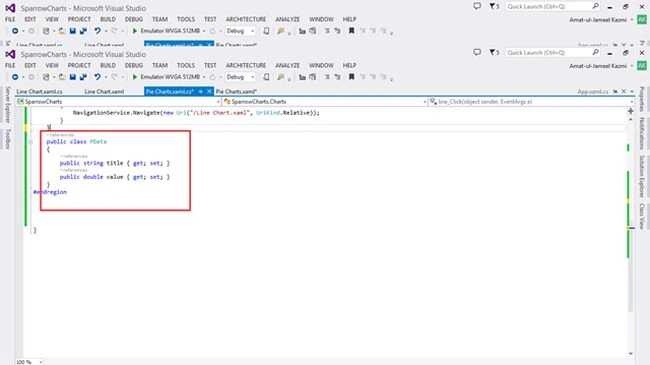Open App.xaml.cs preview tab
Image resolution: width=650 pixels, height=365 pixels.
pos(593,91)
